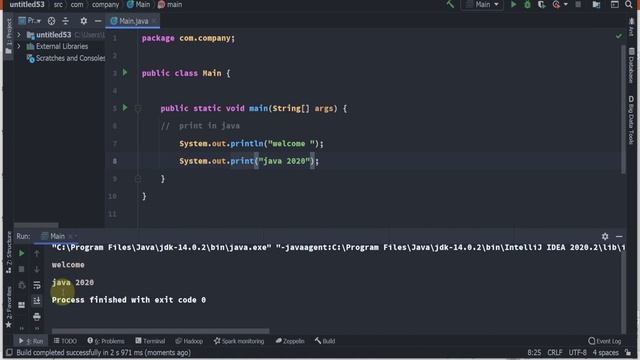Toggle the read-only lock icon in the status bar
This screenshot has width=640, height=360.
pos(628,353)
